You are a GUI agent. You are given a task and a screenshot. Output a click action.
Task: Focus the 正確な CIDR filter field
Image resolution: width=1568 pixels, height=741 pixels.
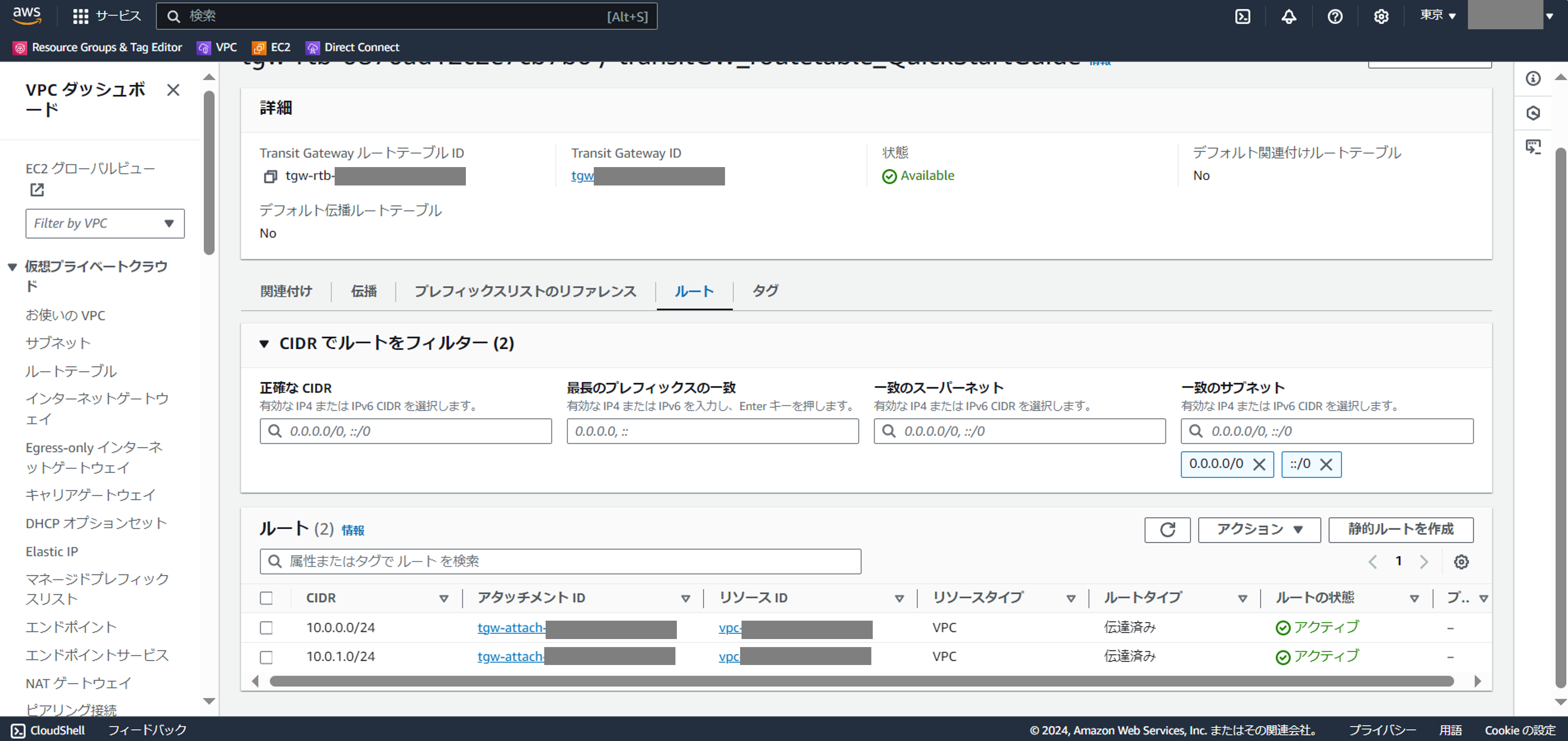click(x=405, y=431)
